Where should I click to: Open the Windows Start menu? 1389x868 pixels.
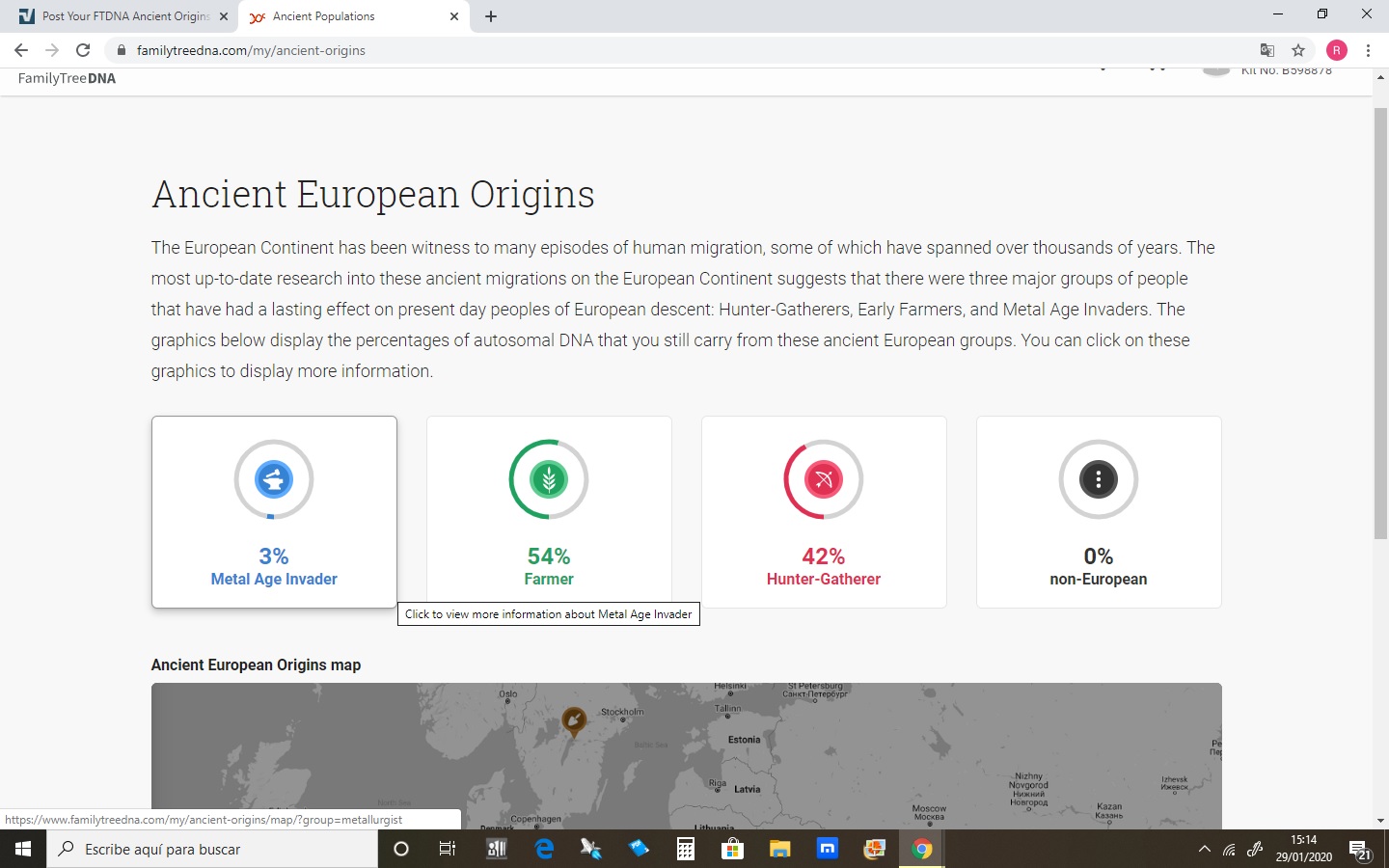coord(23,849)
